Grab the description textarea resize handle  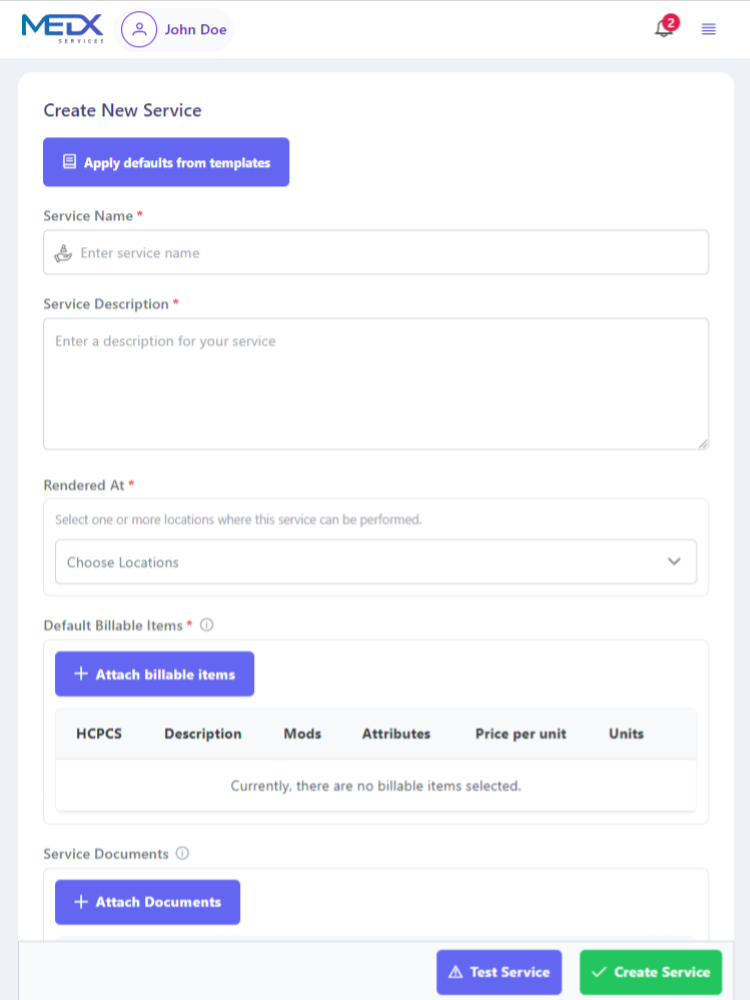coord(703,443)
